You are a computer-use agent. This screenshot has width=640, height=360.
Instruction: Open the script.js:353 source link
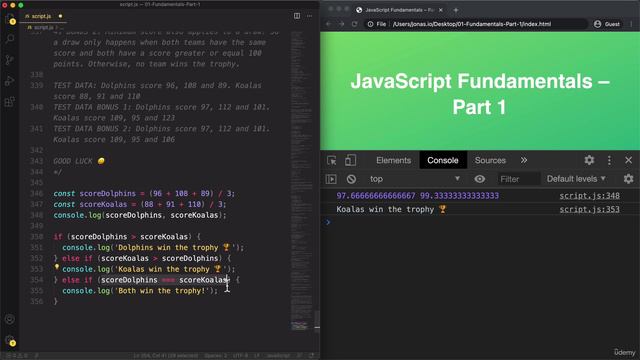tap(589, 209)
